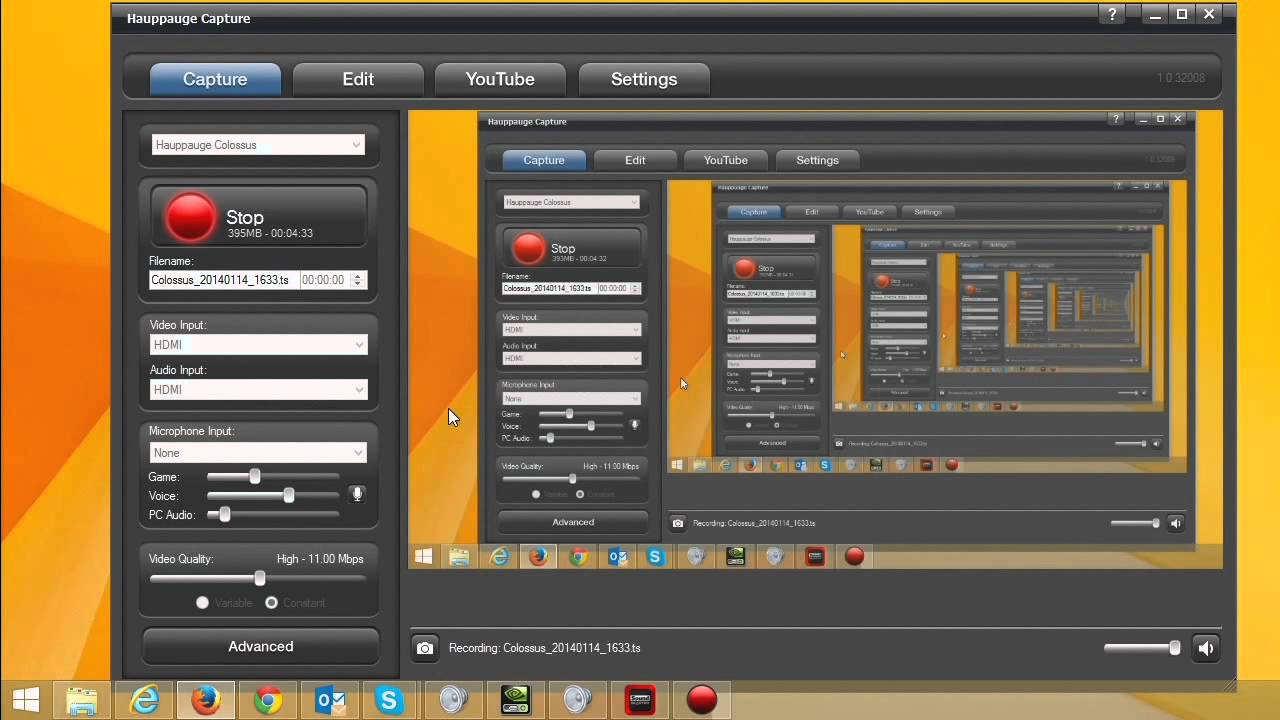Adjust the PC Audio slider
The height and width of the screenshot is (720, 1280).
point(225,514)
